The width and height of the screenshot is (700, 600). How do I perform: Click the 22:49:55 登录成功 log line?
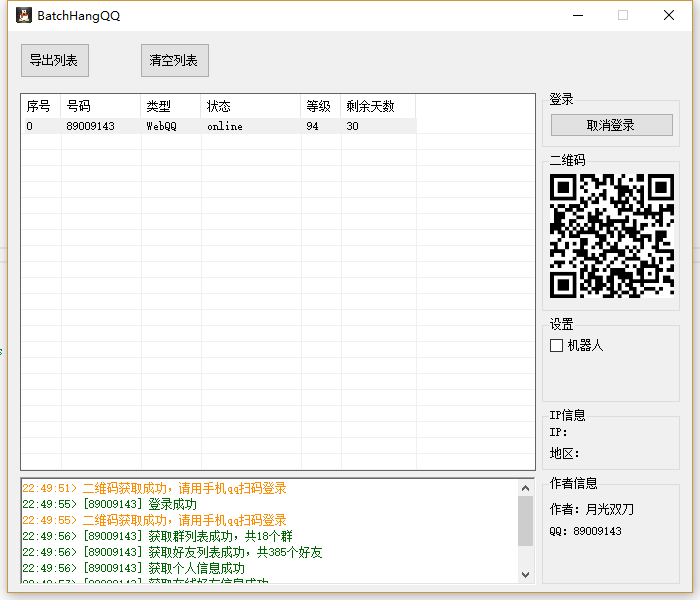[x=110, y=504]
